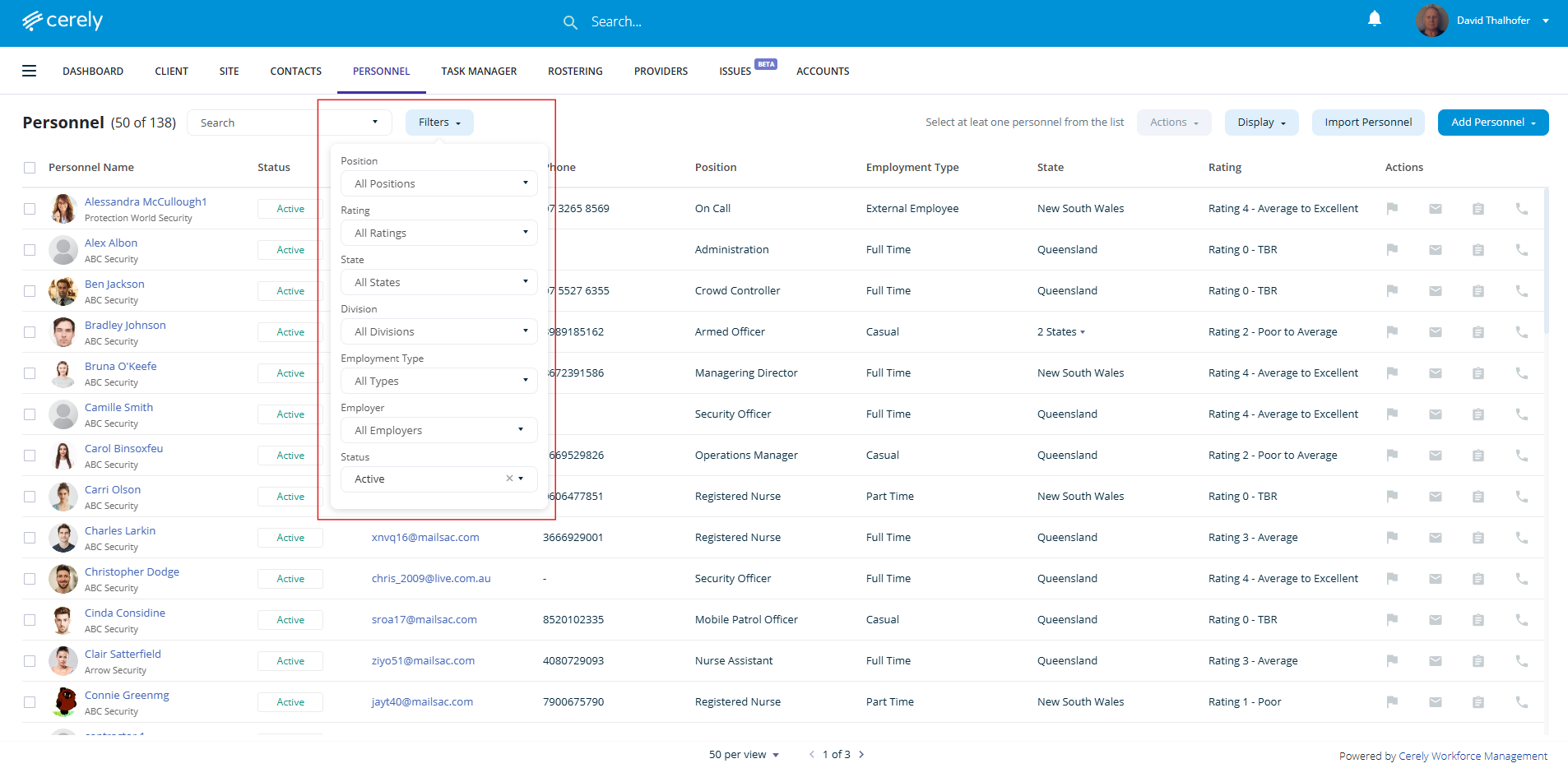Viewport: 1568px width, 768px height.
Task: Click the flag icon for Alex Albon
Action: tap(1392, 250)
